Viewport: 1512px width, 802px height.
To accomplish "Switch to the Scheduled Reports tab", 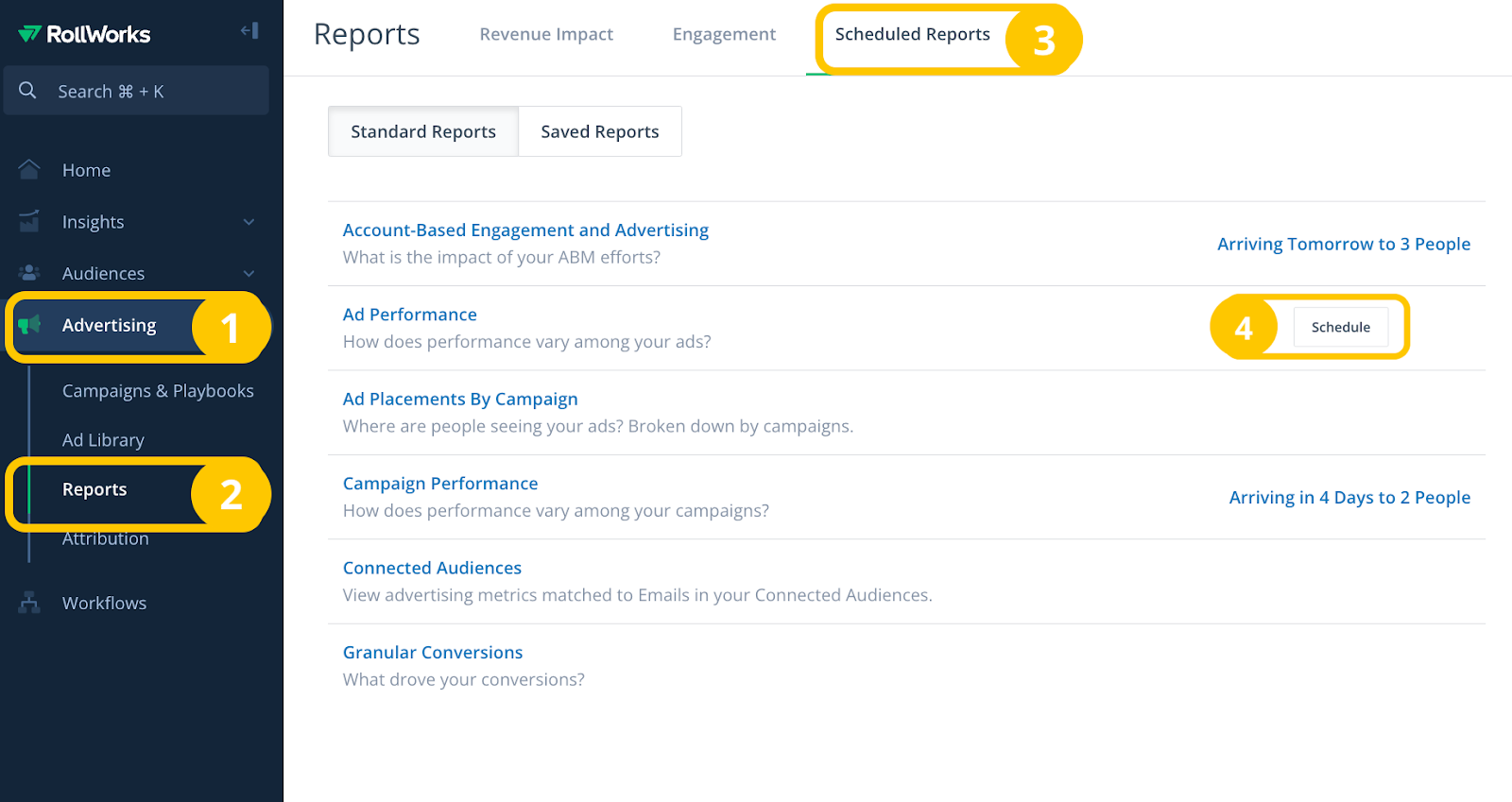I will pos(912,34).
